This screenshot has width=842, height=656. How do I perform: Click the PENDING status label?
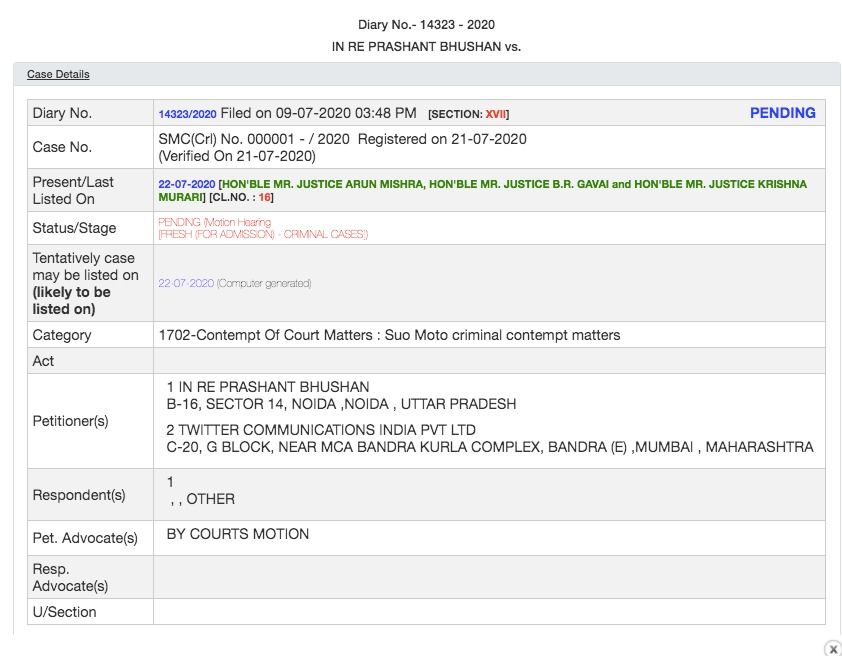782,113
